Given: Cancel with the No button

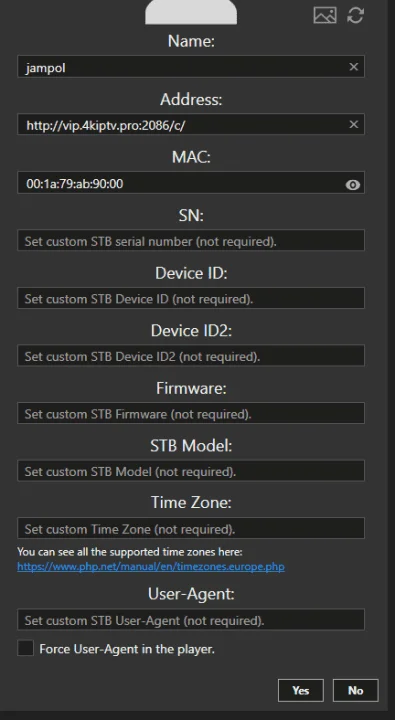Looking at the screenshot, I should 356,690.
